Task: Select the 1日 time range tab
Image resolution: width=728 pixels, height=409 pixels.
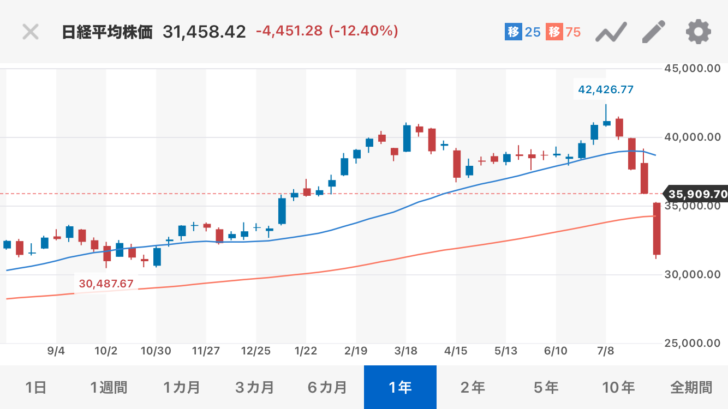Action: click(35, 387)
